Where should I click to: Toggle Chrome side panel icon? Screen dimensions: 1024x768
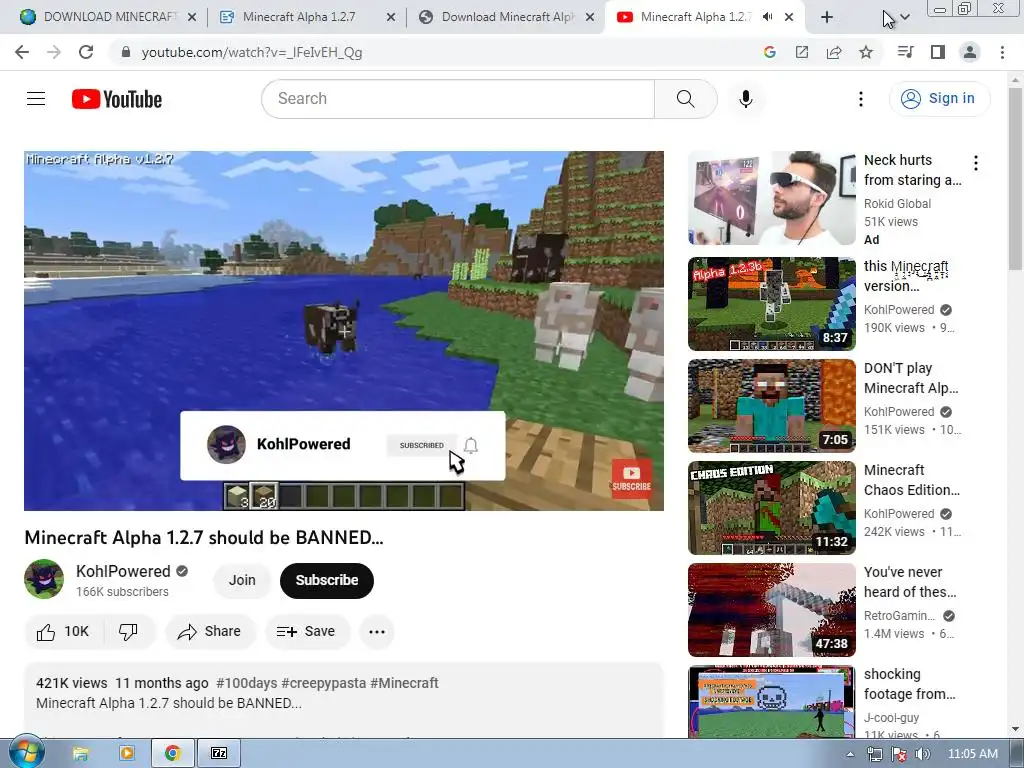(x=938, y=52)
